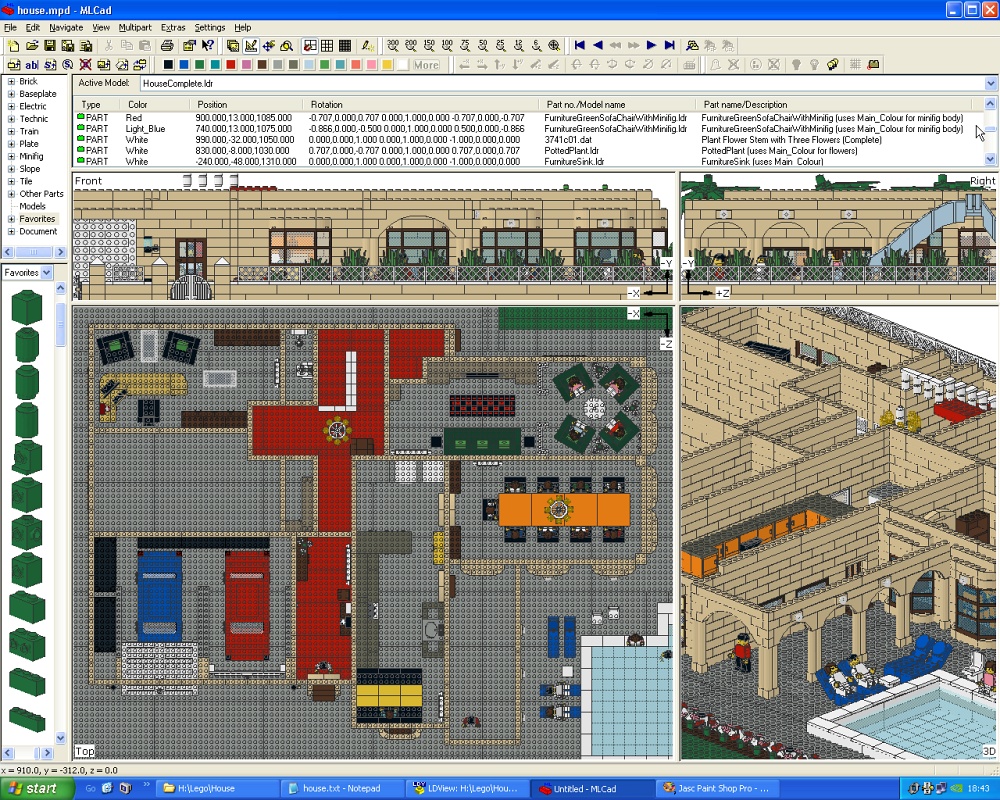
Task: Click the red crossed-out clear icon
Action: (85, 64)
